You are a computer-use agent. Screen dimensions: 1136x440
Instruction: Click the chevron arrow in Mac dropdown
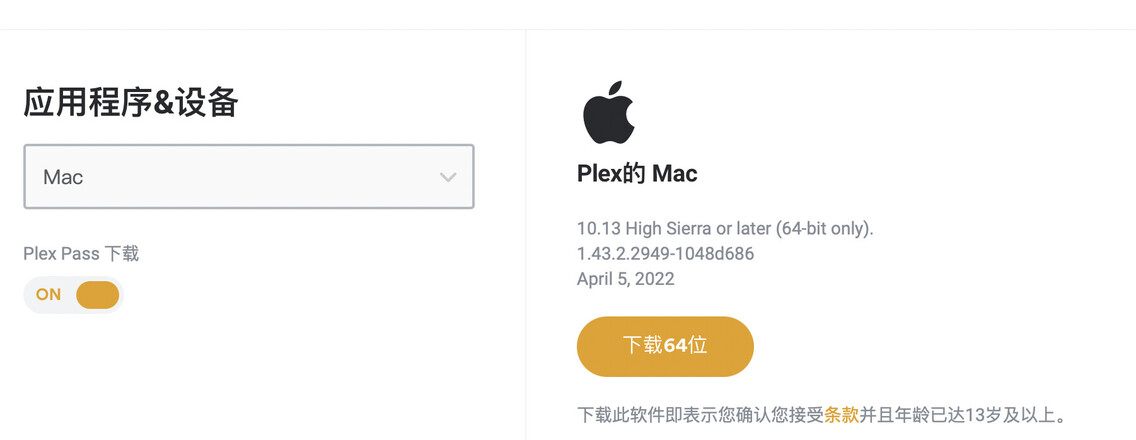(447, 178)
